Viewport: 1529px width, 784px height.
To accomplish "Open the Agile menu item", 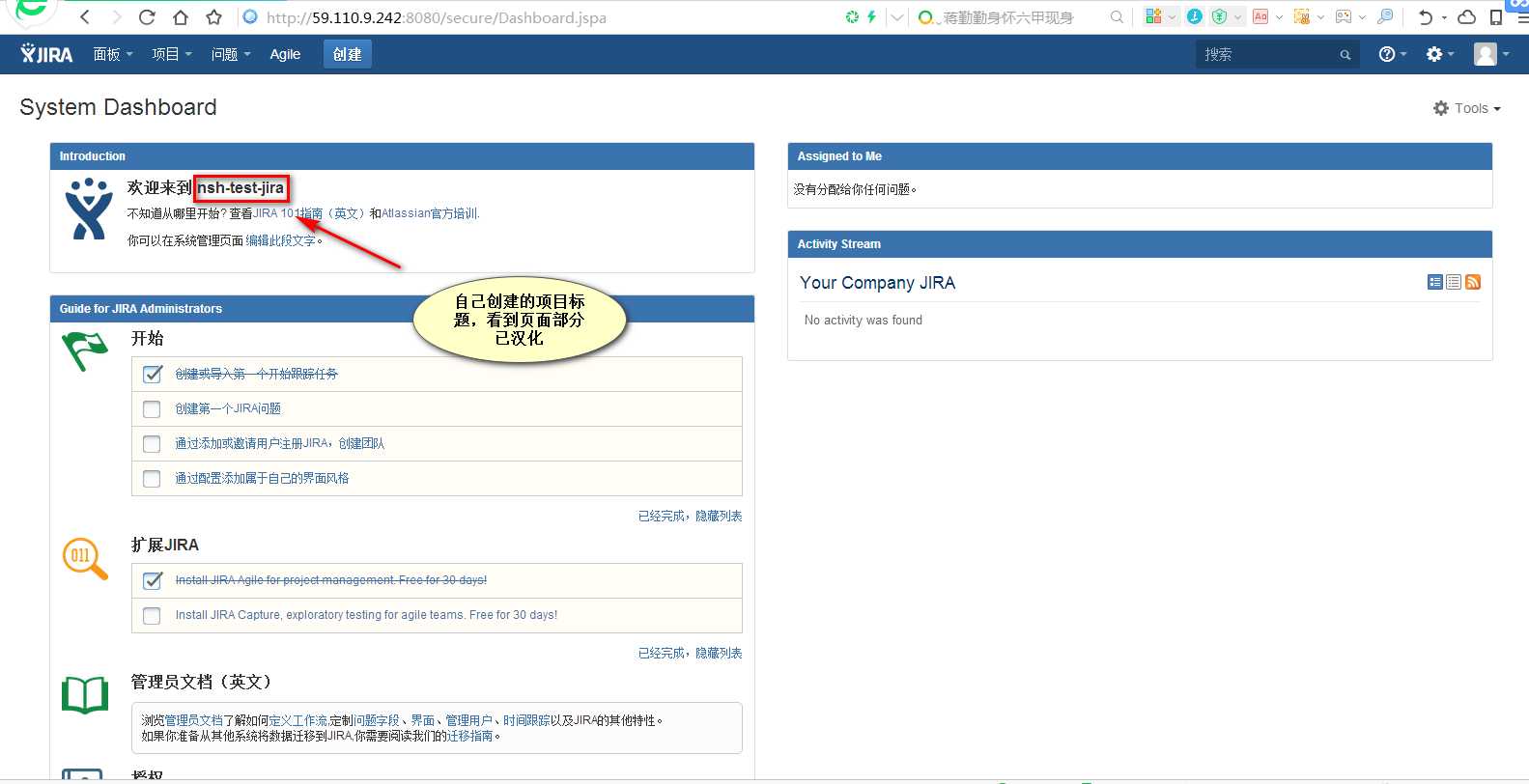I will click(x=285, y=54).
